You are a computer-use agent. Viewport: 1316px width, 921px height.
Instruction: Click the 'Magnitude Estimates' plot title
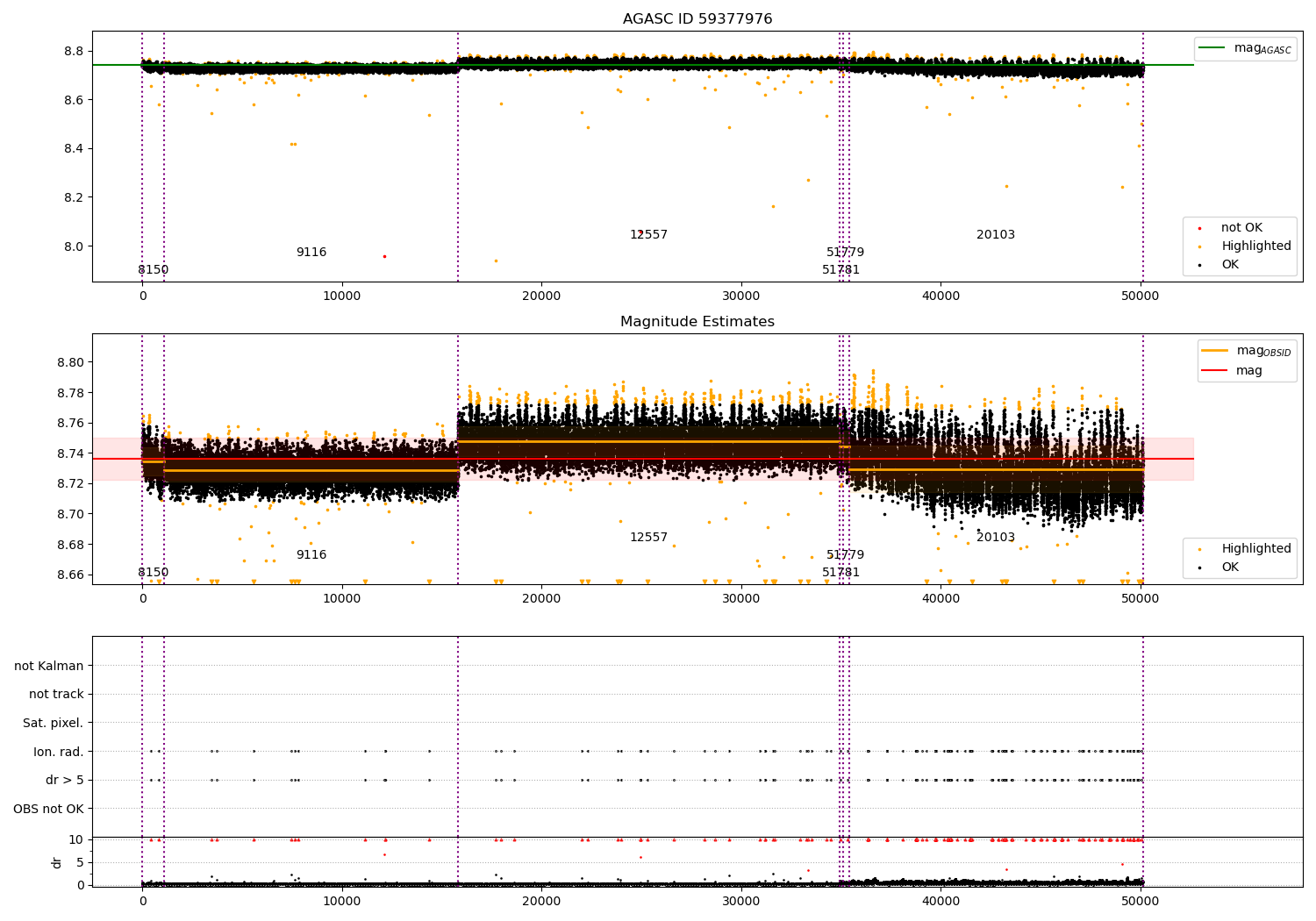point(697,322)
